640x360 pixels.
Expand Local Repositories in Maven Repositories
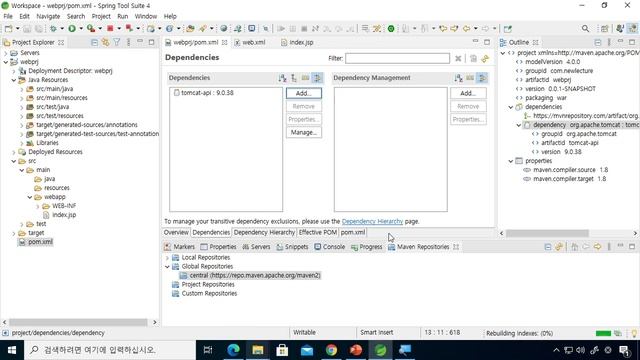pos(167,258)
